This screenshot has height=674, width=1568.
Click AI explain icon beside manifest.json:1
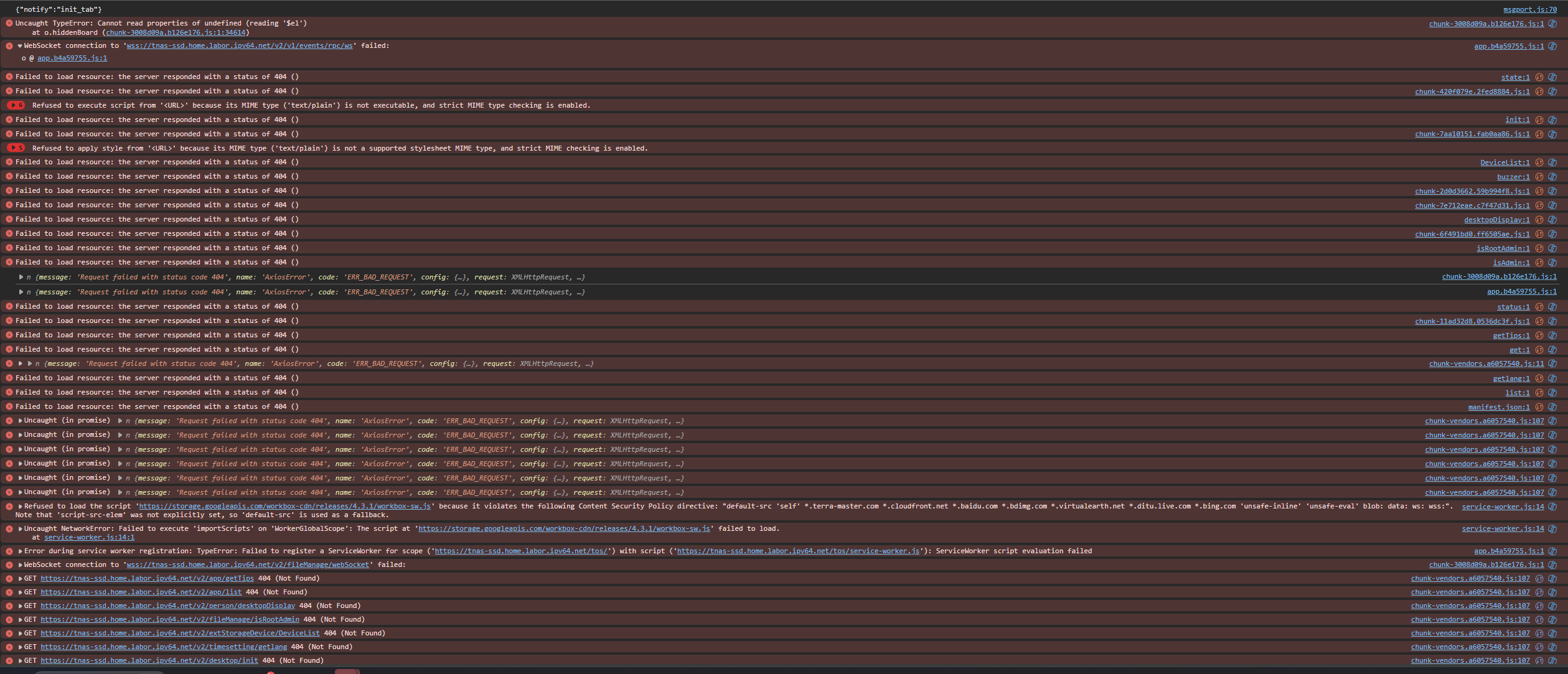tap(1552, 407)
